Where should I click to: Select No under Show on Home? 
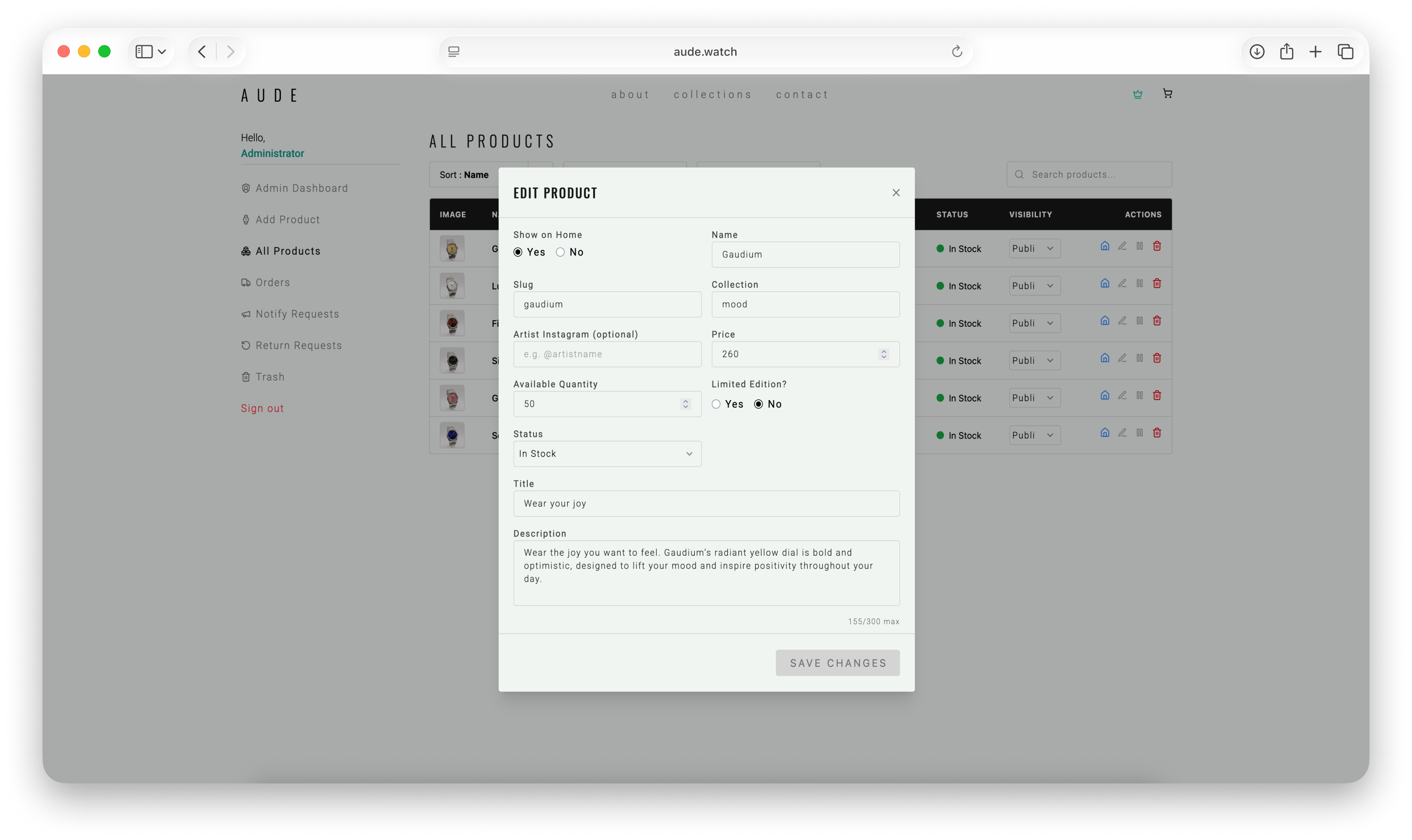560,252
